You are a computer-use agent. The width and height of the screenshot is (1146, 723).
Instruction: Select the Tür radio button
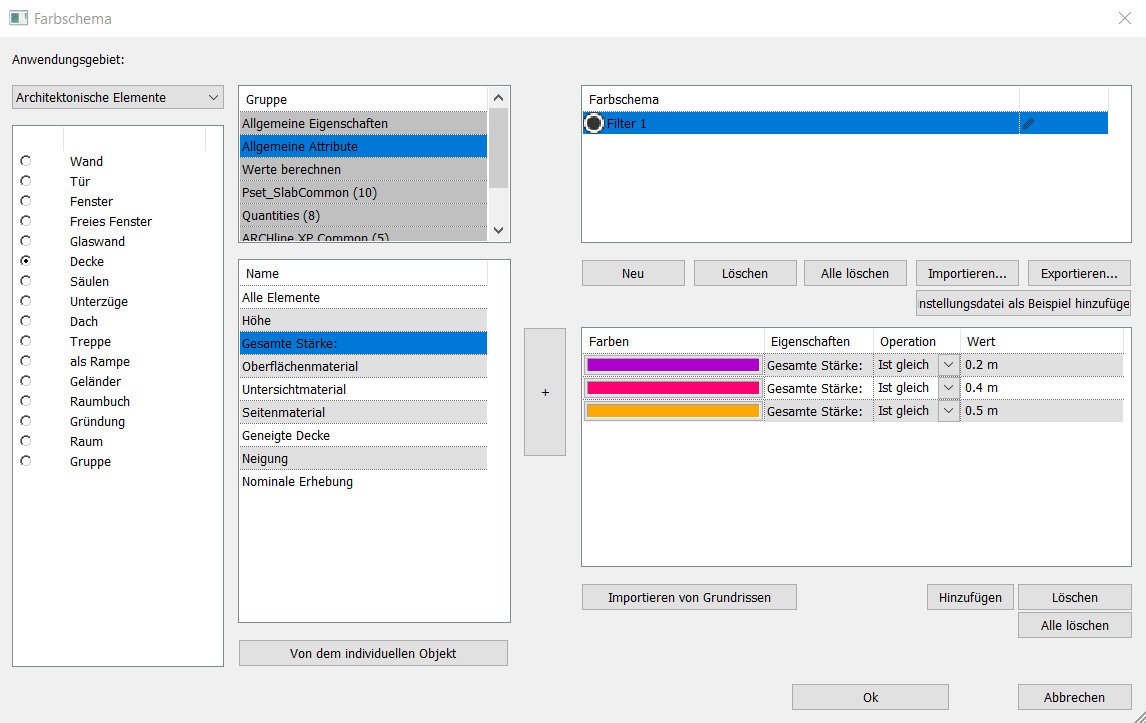(x=26, y=181)
